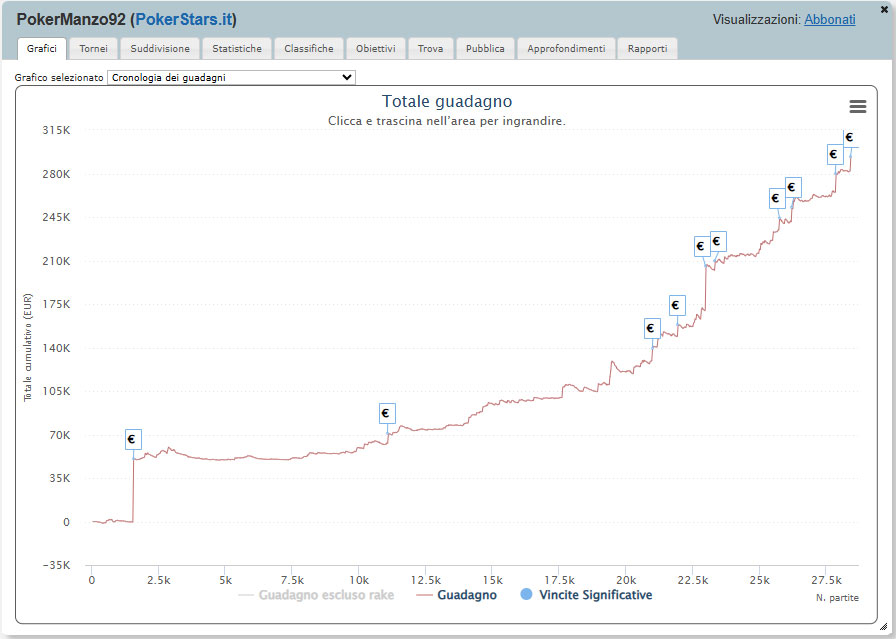Click the Totale guadagno chart title
This screenshot has width=896, height=639.
[447, 101]
